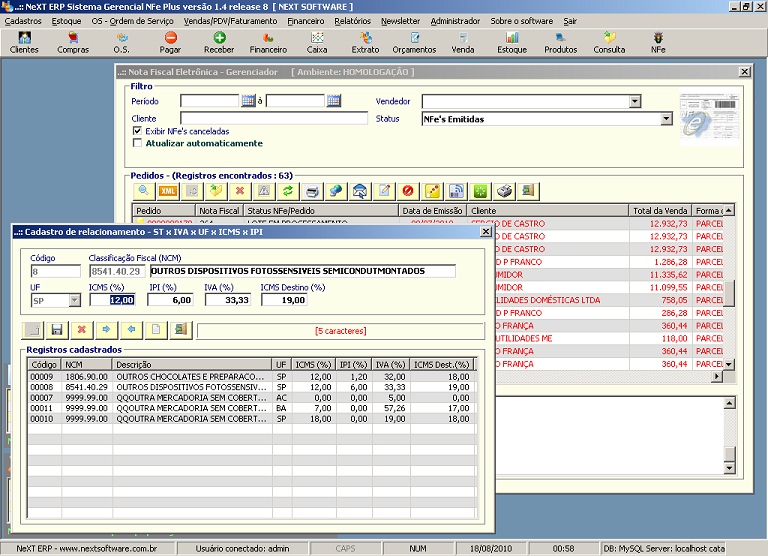
Task: Open the Caixa toolbar icon
Action: point(317,43)
